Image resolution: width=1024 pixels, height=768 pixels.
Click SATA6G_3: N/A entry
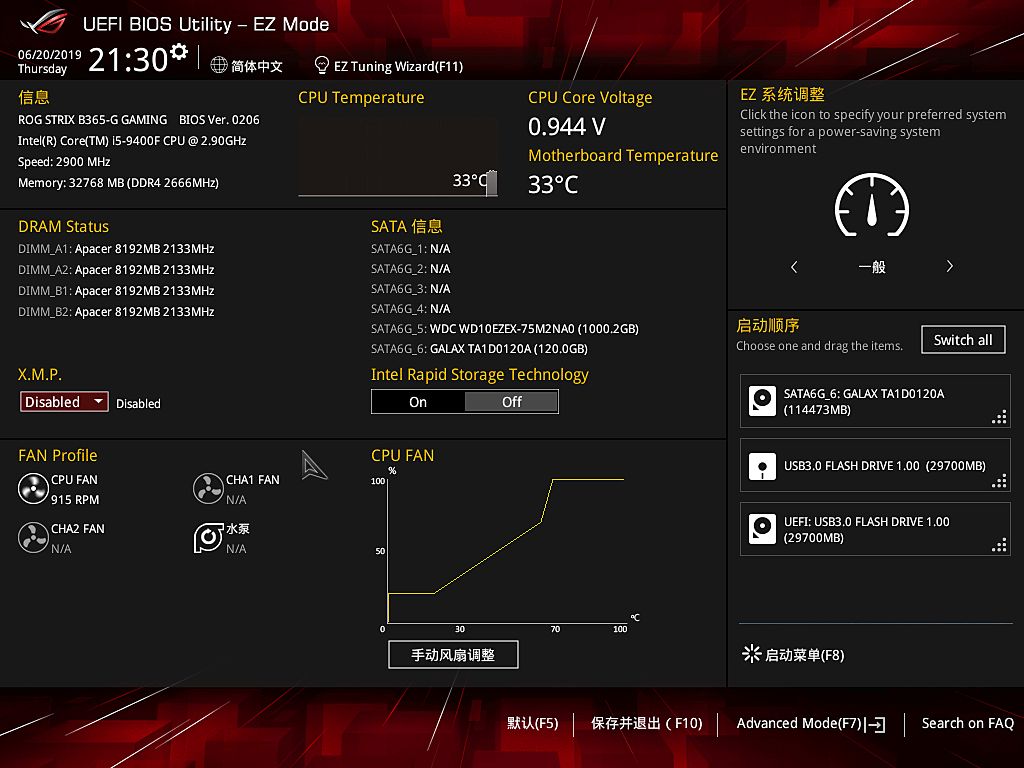tap(411, 289)
